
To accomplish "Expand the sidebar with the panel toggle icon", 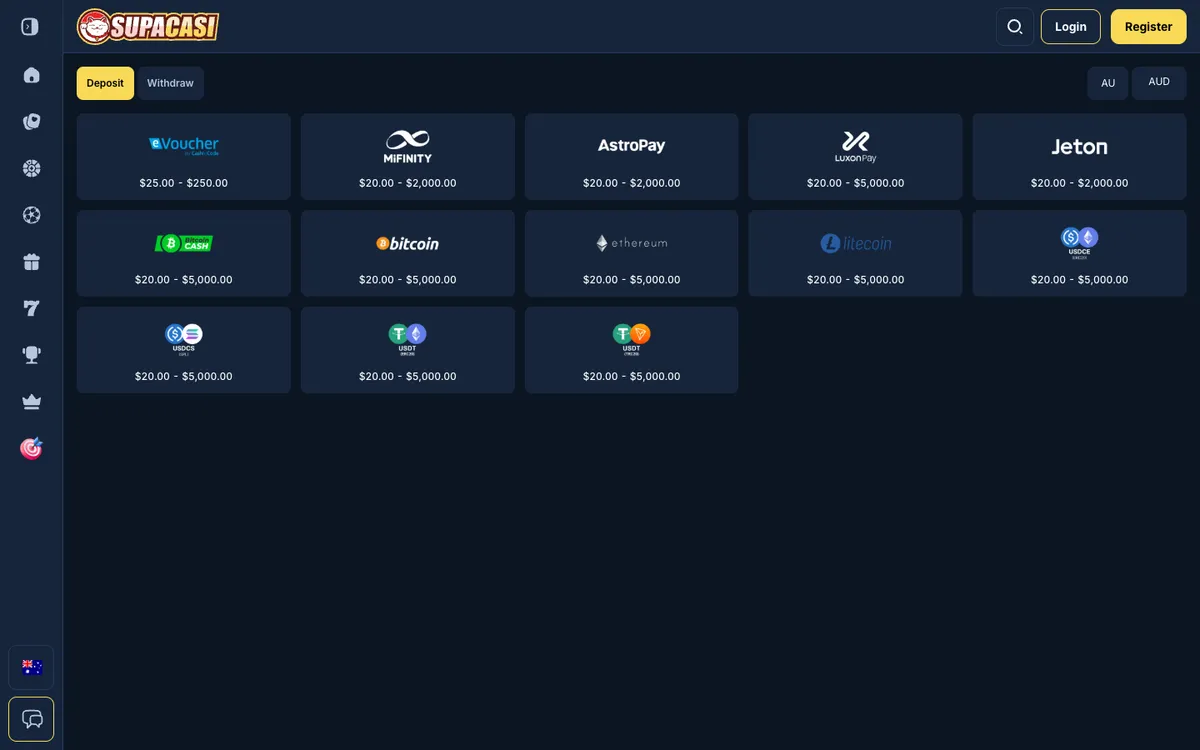I will pyautogui.click(x=30, y=27).
